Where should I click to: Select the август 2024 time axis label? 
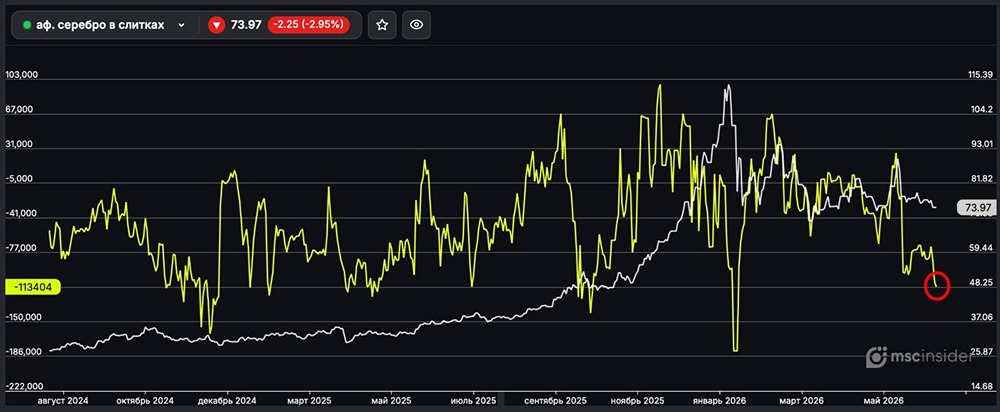click(64, 401)
